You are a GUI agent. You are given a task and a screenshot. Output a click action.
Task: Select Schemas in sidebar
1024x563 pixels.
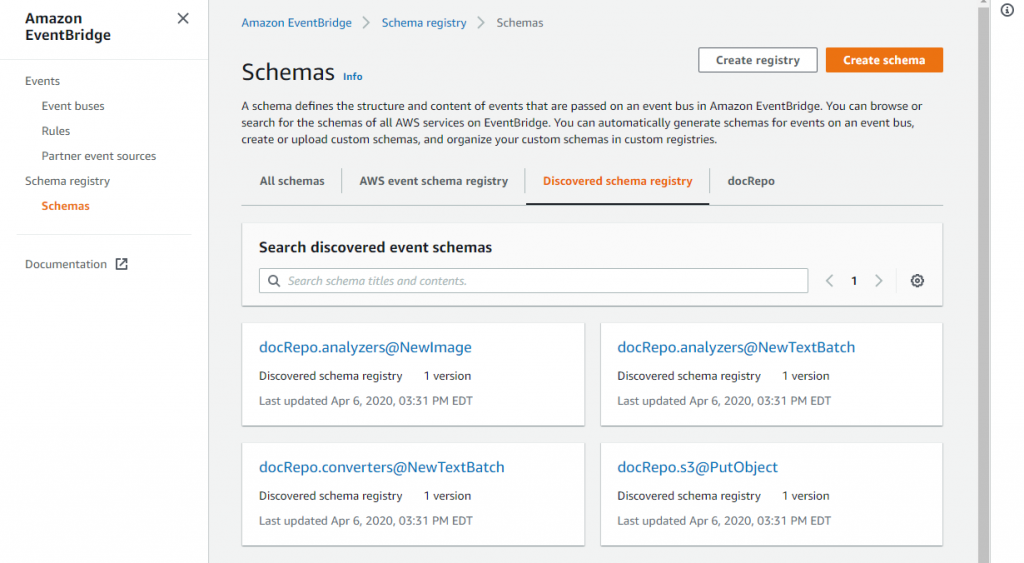pyautogui.click(x=65, y=206)
